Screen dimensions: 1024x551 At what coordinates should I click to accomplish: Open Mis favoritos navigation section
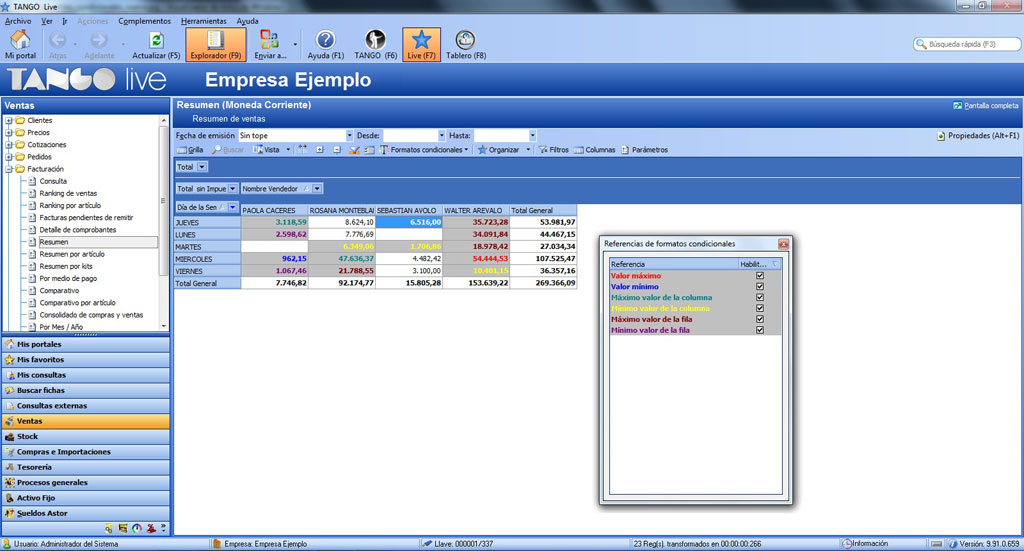point(86,360)
